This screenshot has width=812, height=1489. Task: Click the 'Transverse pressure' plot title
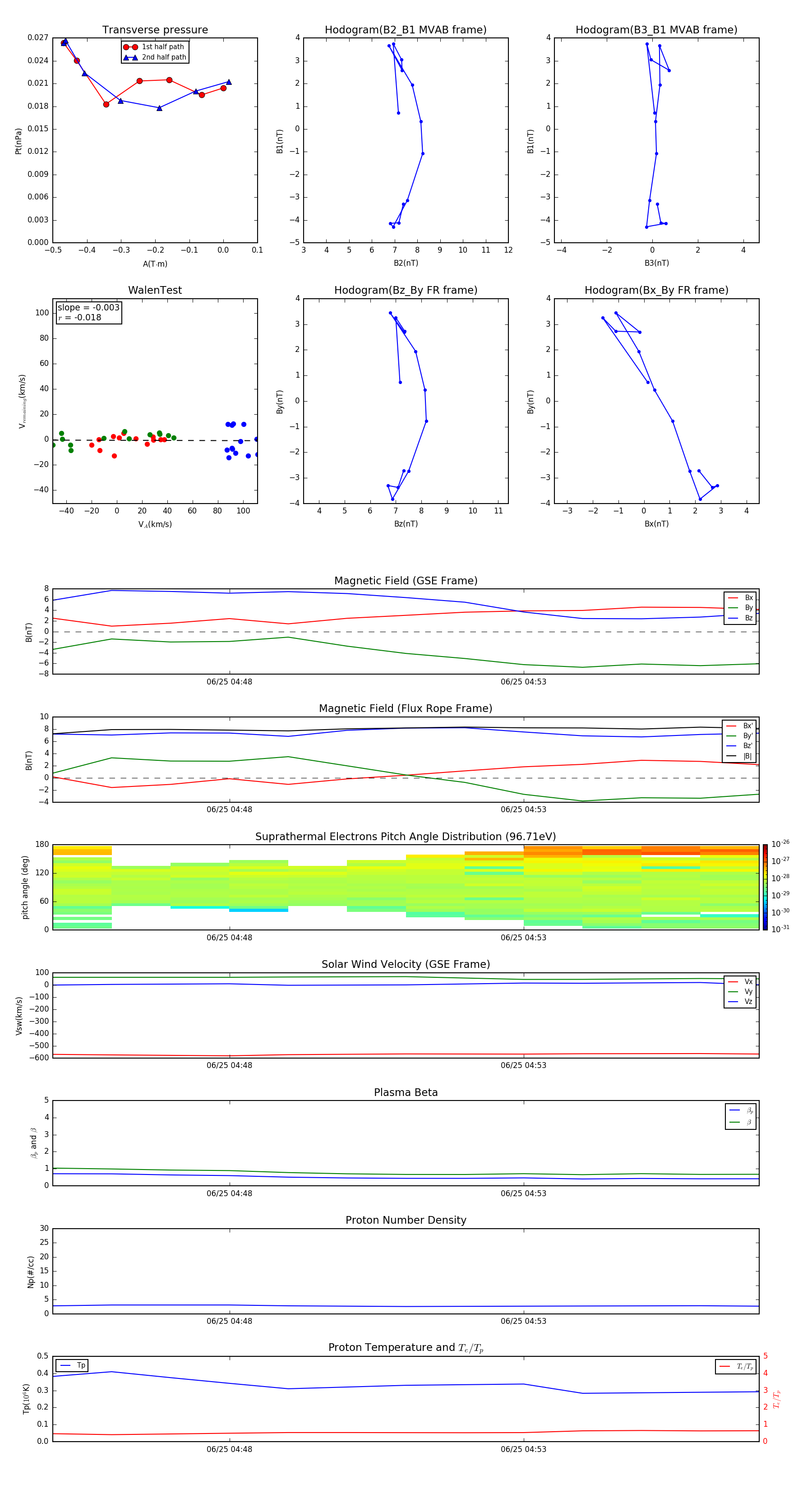[155, 30]
